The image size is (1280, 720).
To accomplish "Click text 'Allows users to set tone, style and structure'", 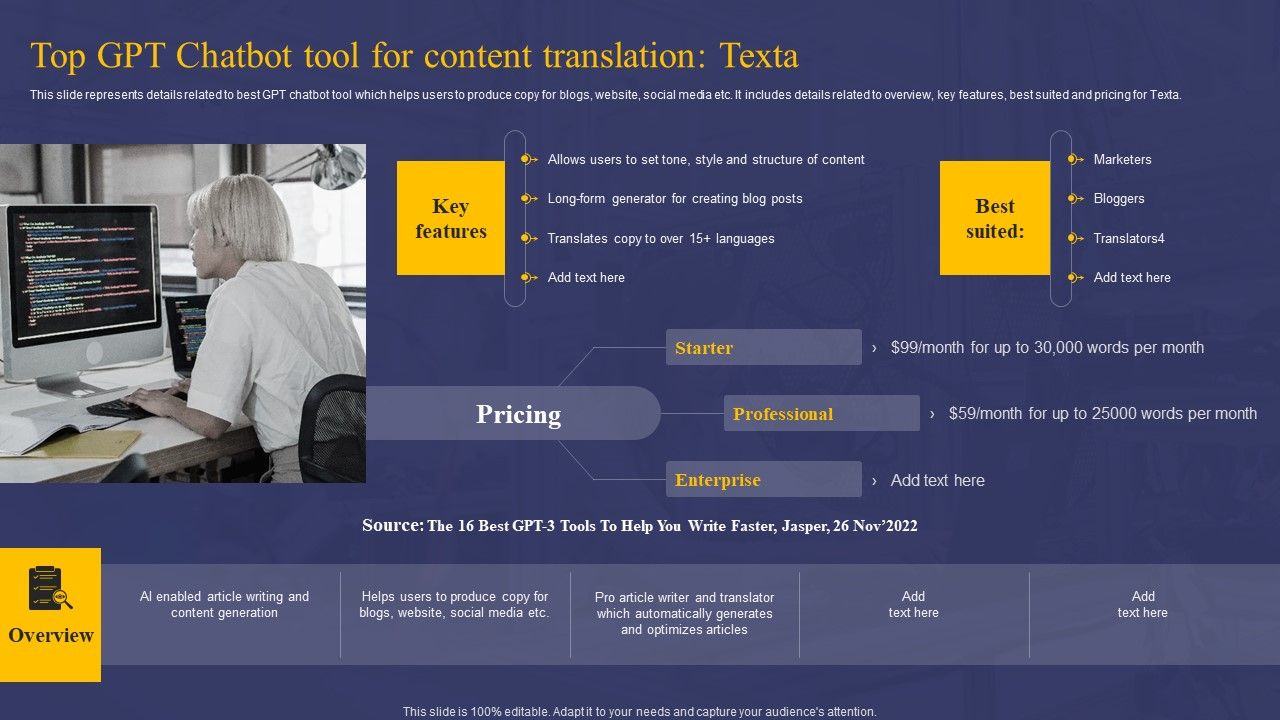I will coord(706,159).
